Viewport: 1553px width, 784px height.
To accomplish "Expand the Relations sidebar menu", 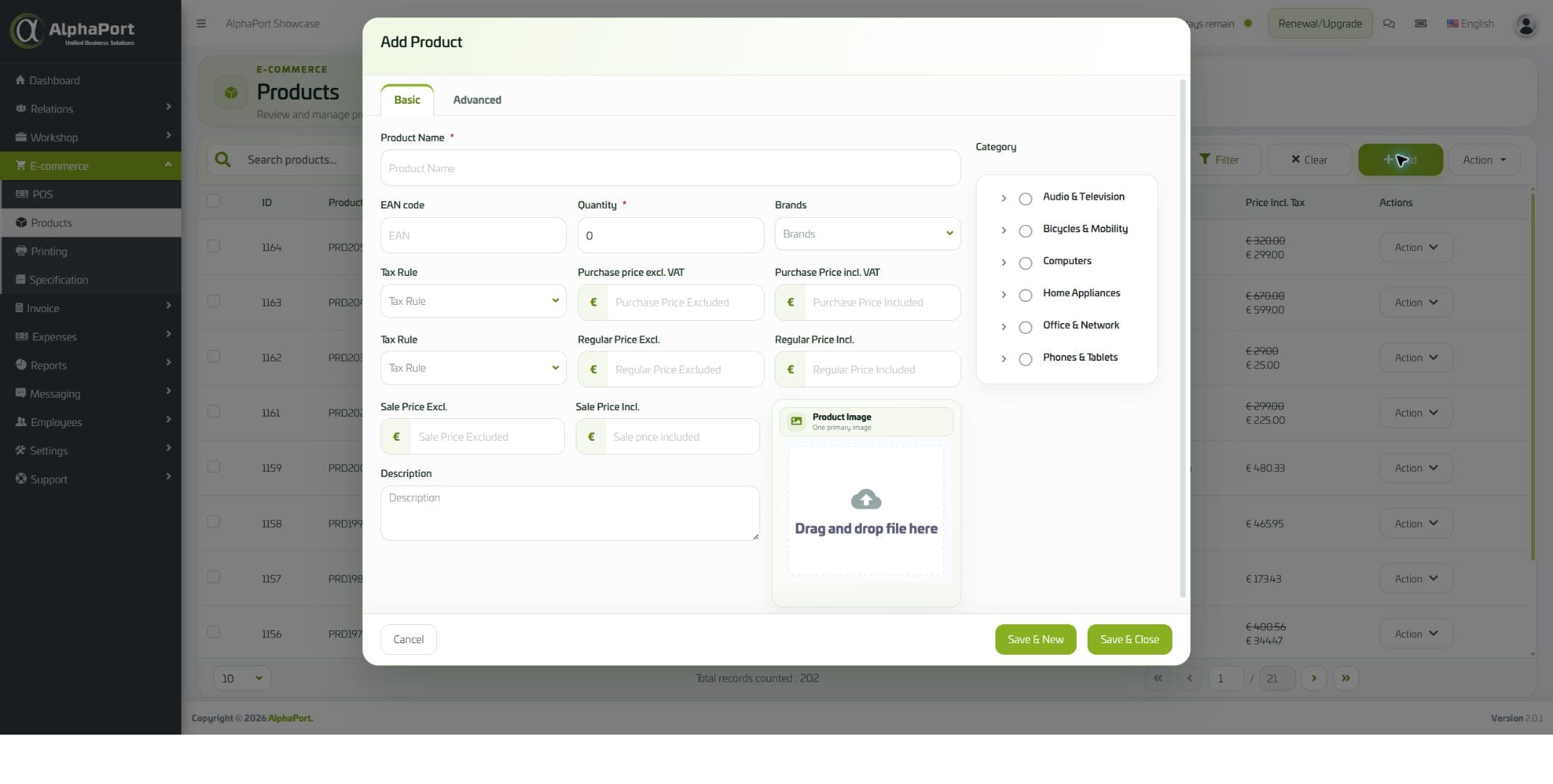I will pyautogui.click(x=90, y=109).
